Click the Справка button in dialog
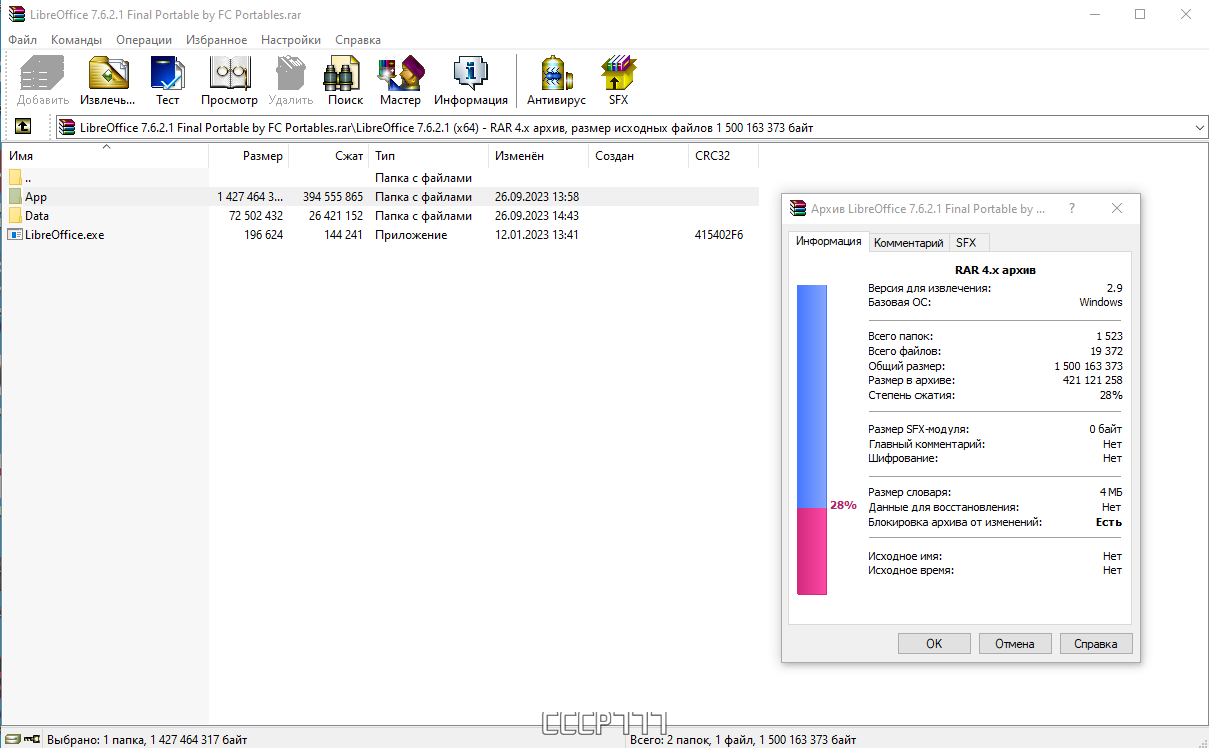Viewport: 1209px width, 748px height. click(x=1095, y=644)
